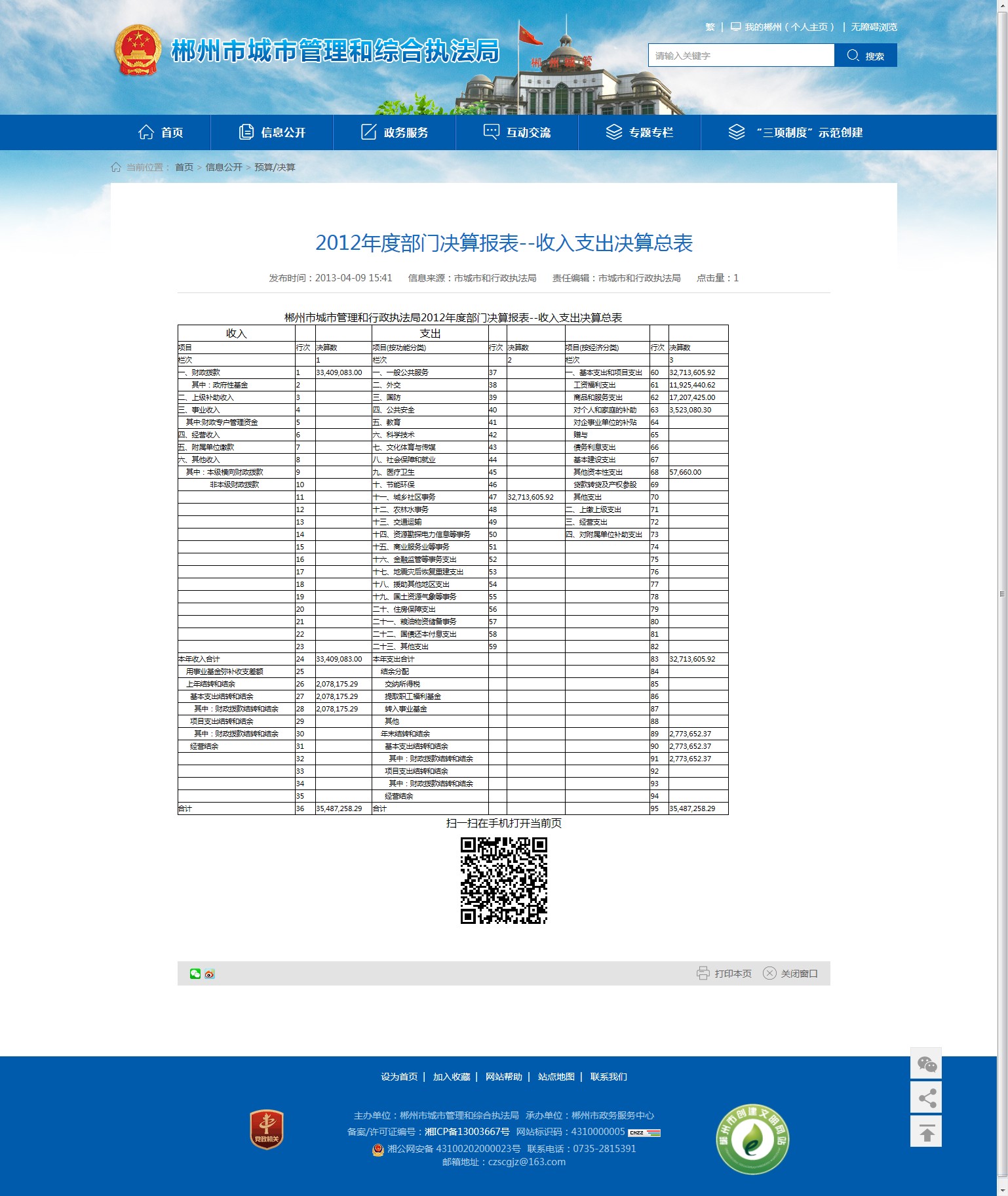Click the monitor icon beside 我的郴州

(736, 27)
